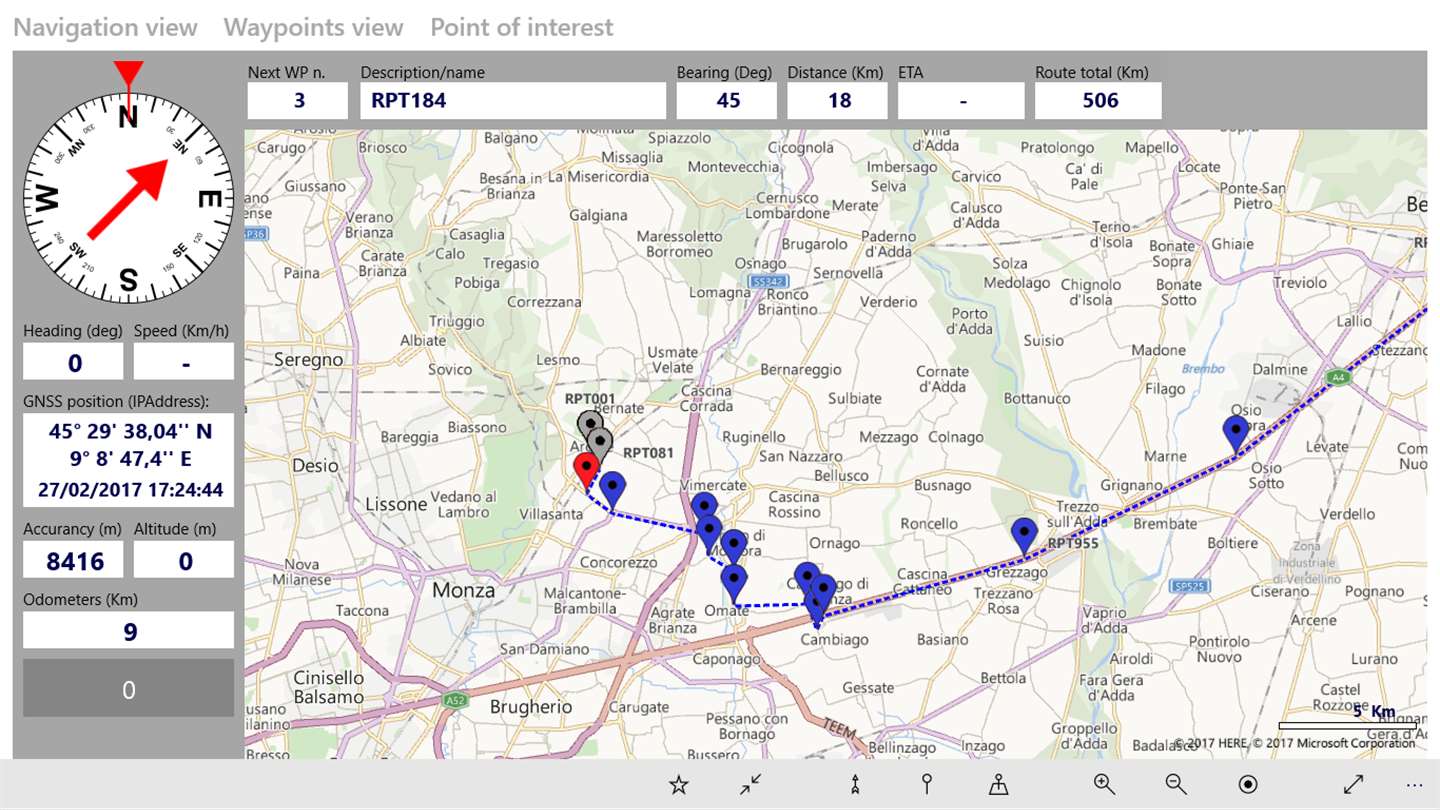Click the inward-arrows collapse icon
The height and width of the screenshot is (810, 1440).
coord(750,785)
